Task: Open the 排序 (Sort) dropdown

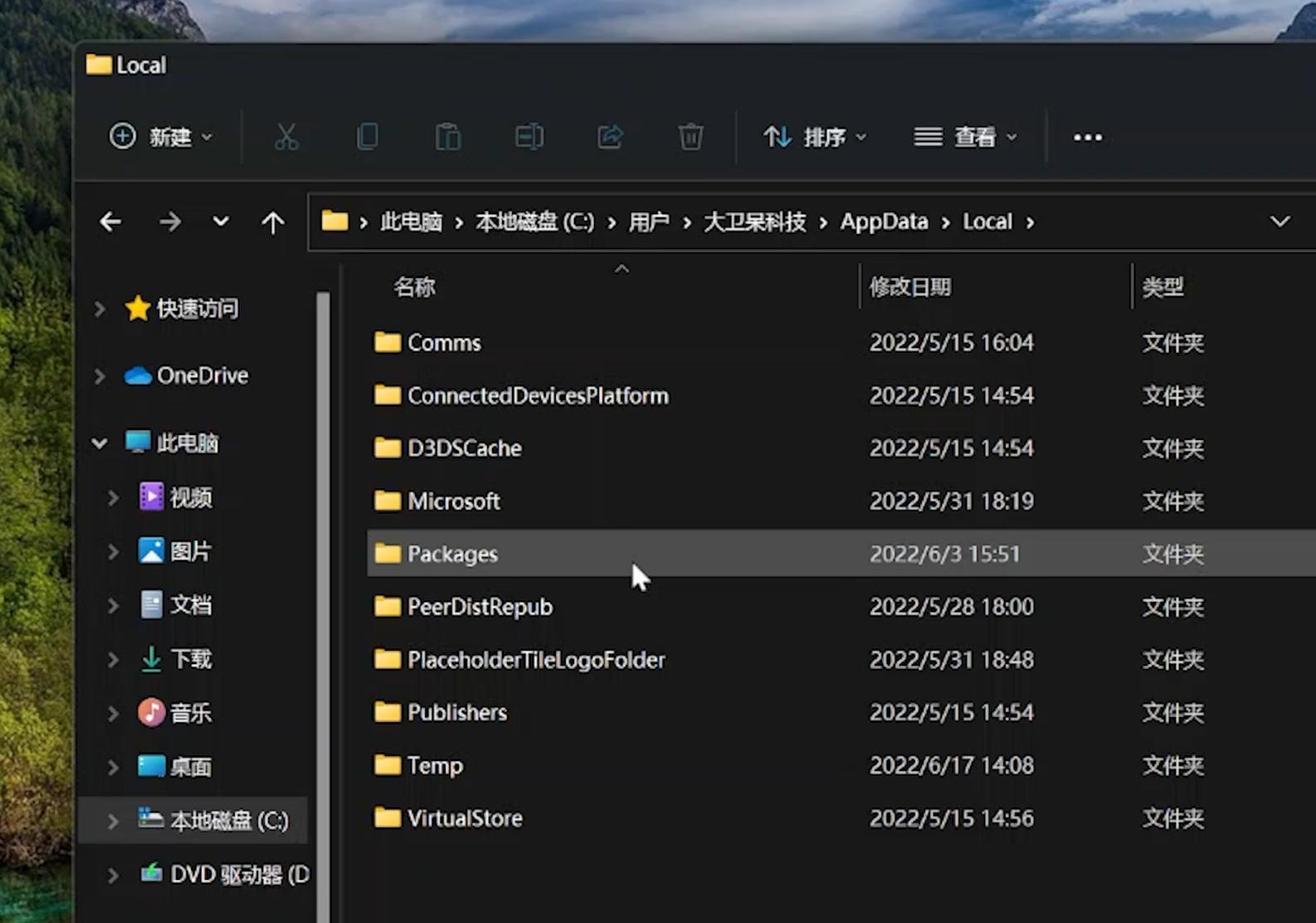Action: [x=814, y=137]
